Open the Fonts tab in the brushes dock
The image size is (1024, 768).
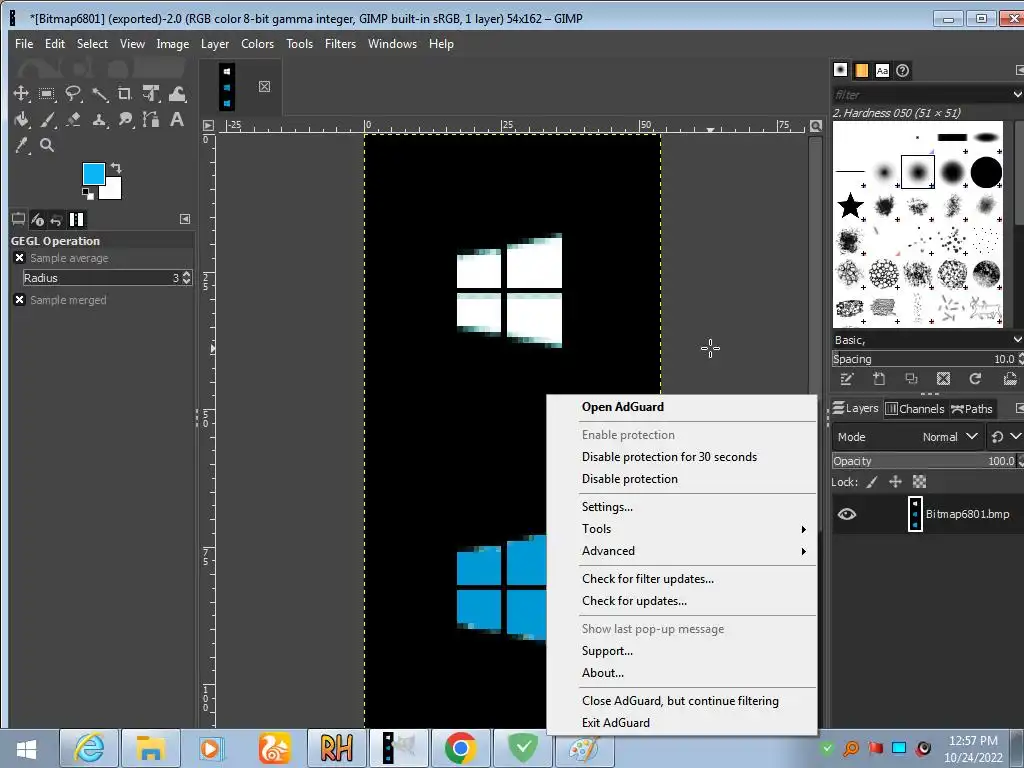click(882, 71)
